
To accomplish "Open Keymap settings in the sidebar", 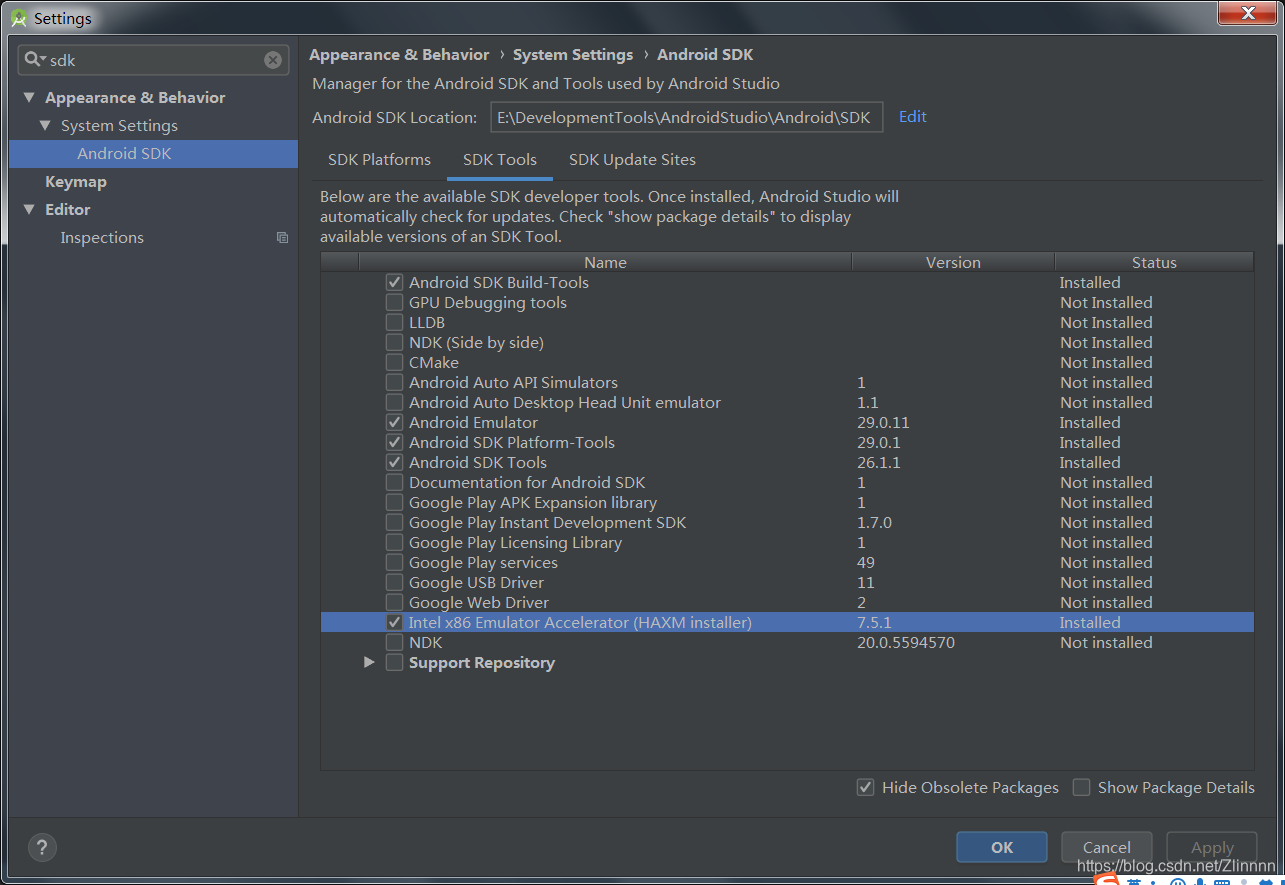I will [x=76, y=182].
